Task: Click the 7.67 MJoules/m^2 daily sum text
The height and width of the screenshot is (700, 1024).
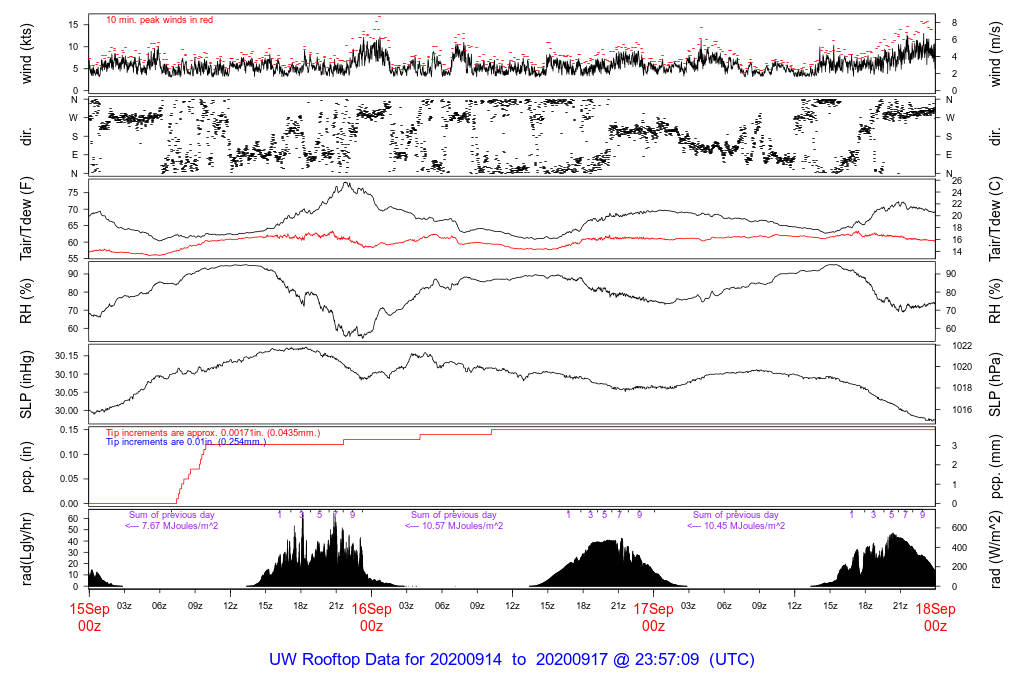Action: (172, 526)
